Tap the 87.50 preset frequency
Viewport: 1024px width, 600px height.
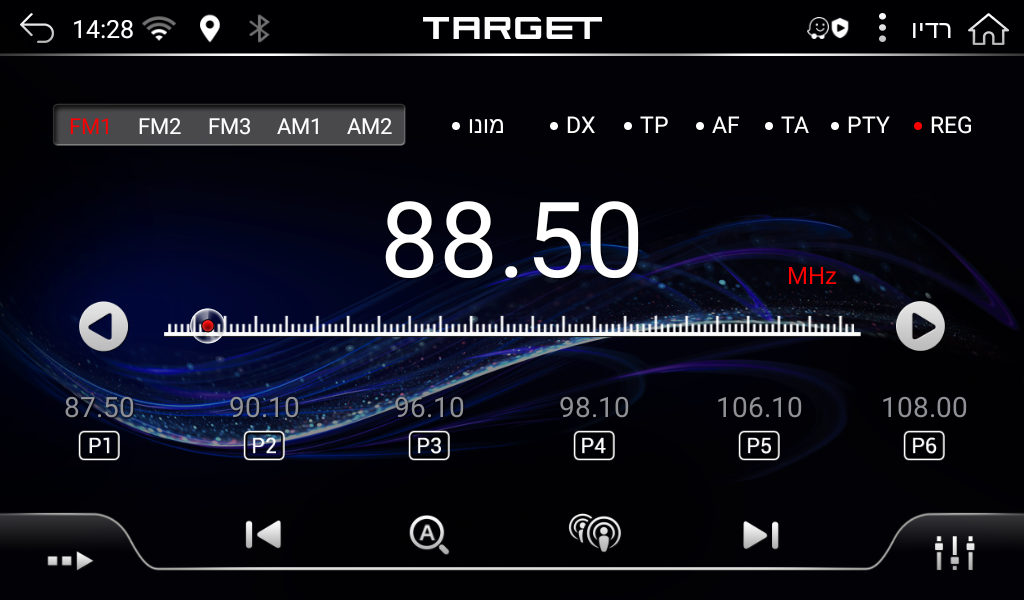[x=99, y=408]
